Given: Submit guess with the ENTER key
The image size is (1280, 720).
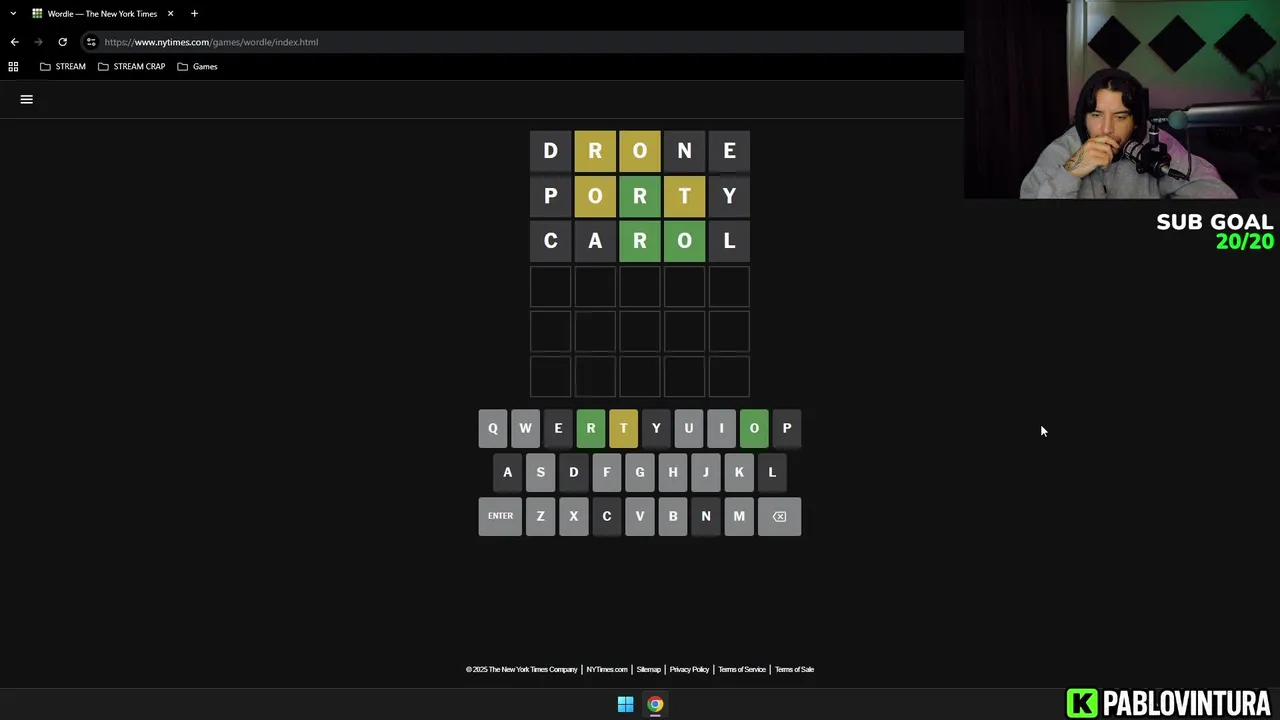Looking at the screenshot, I should click(x=500, y=516).
